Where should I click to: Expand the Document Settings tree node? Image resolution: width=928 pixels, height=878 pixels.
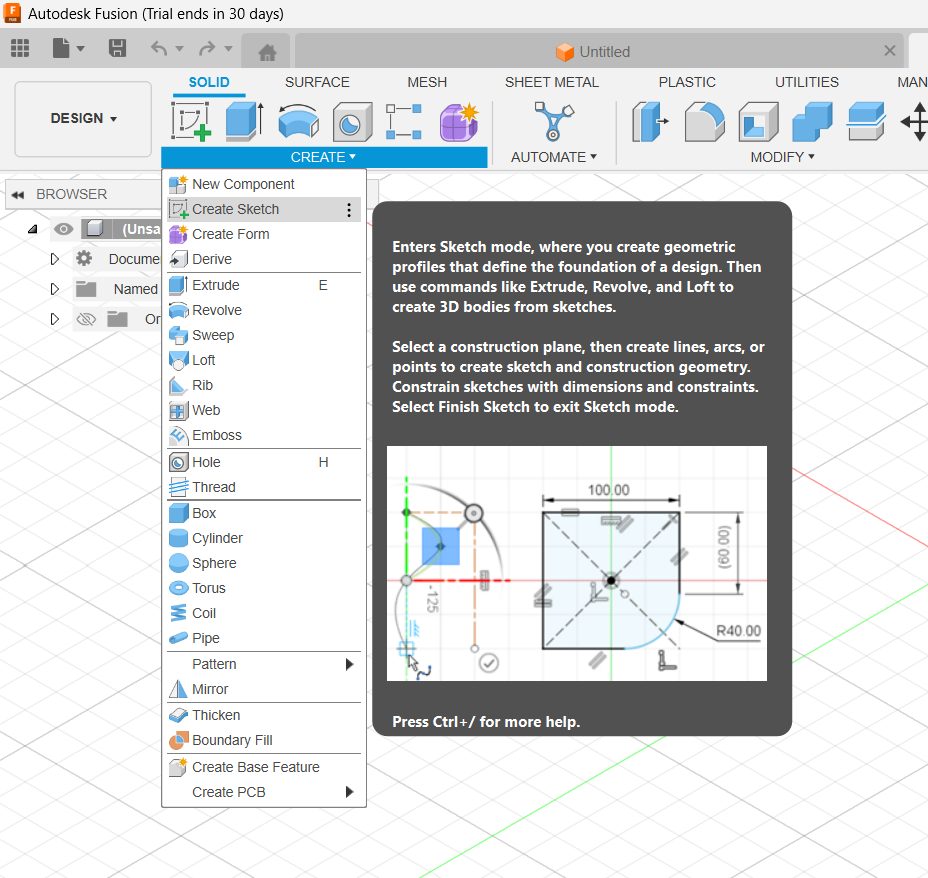click(54, 259)
